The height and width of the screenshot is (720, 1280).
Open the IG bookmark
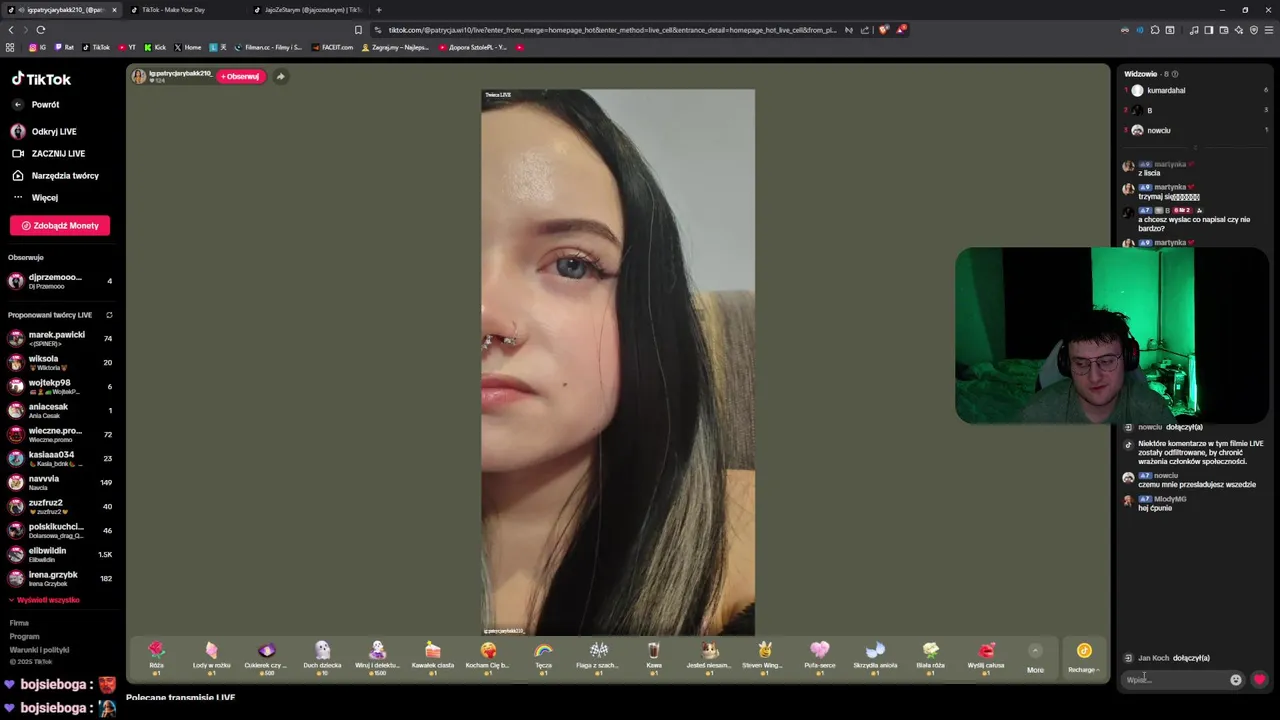coord(38,47)
